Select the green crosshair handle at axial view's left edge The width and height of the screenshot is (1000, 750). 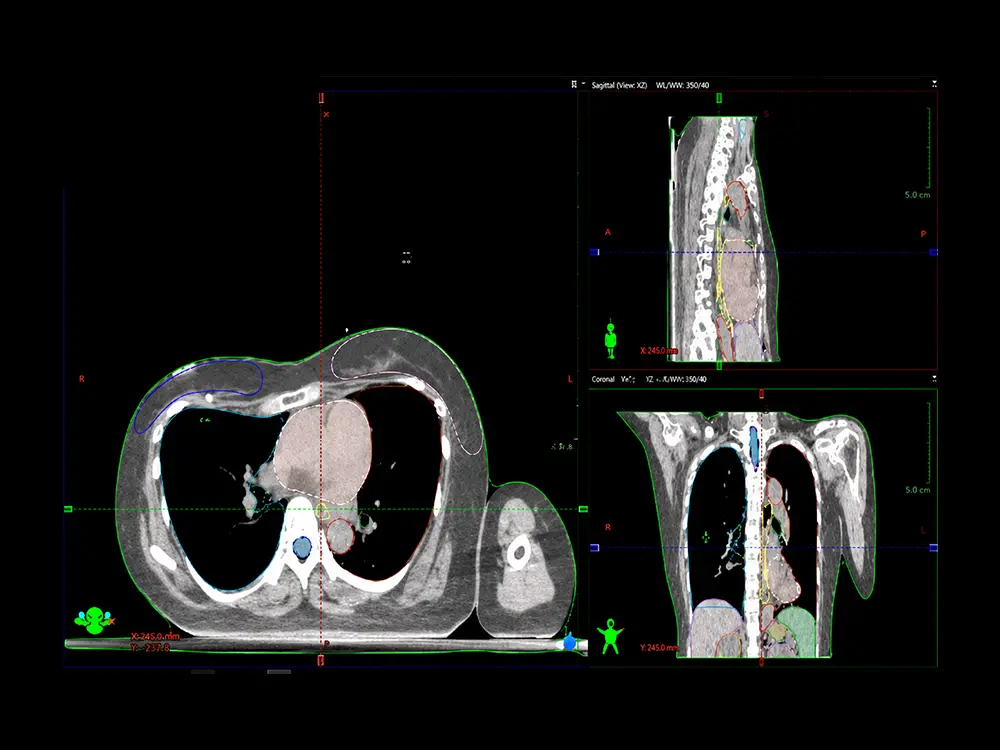click(x=68, y=509)
